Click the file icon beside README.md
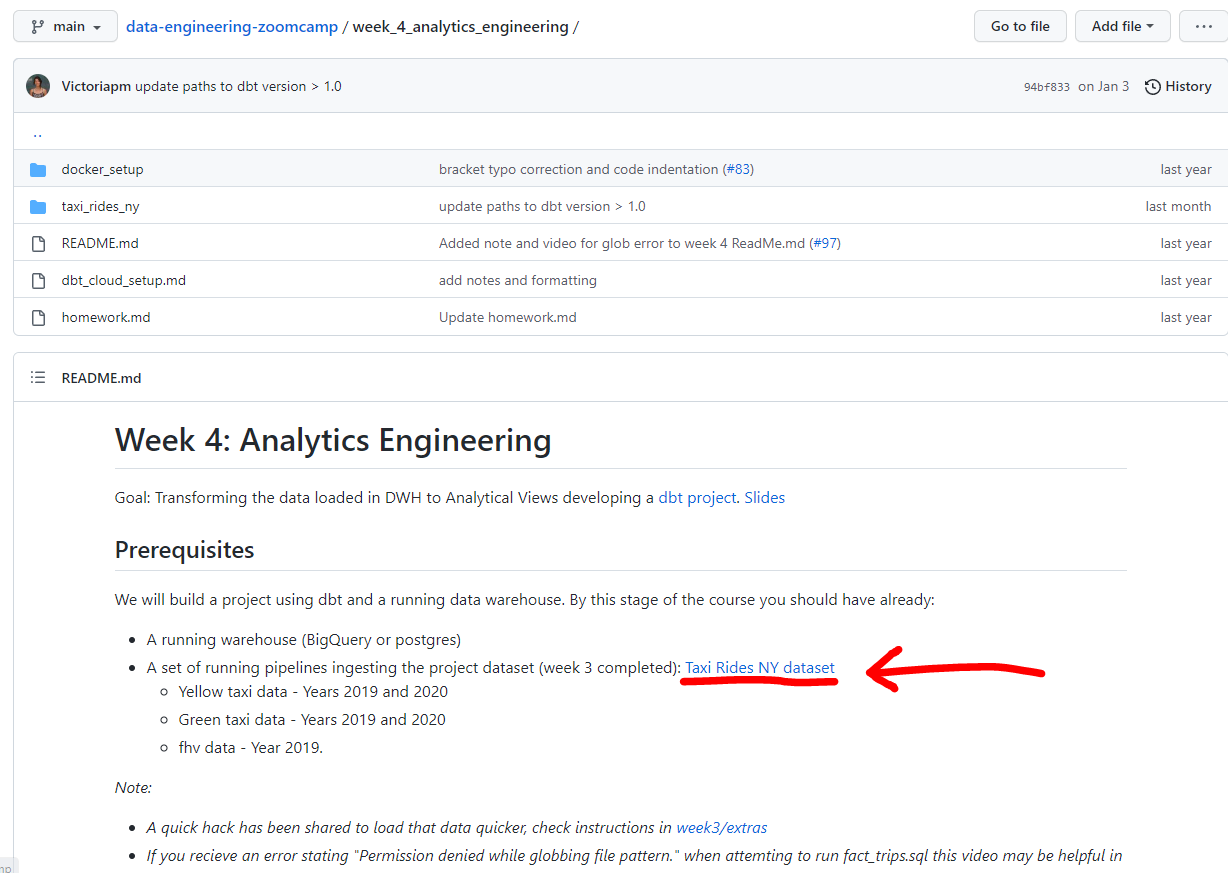The image size is (1228, 873). point(38,243)
